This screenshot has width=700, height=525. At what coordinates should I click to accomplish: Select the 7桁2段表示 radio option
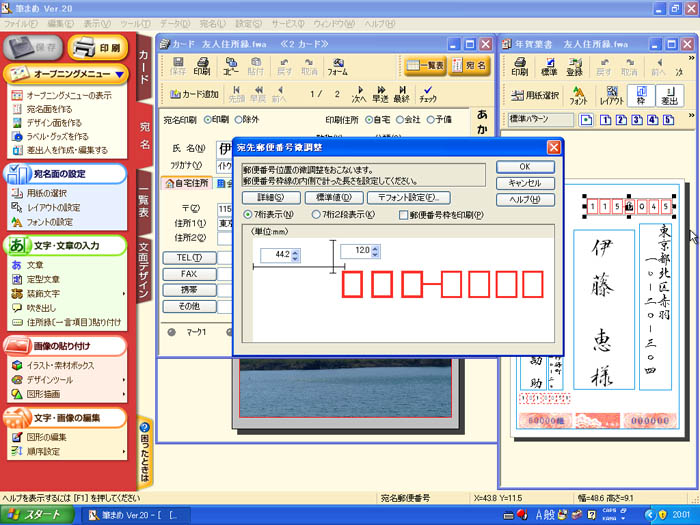tap(317, 214)
